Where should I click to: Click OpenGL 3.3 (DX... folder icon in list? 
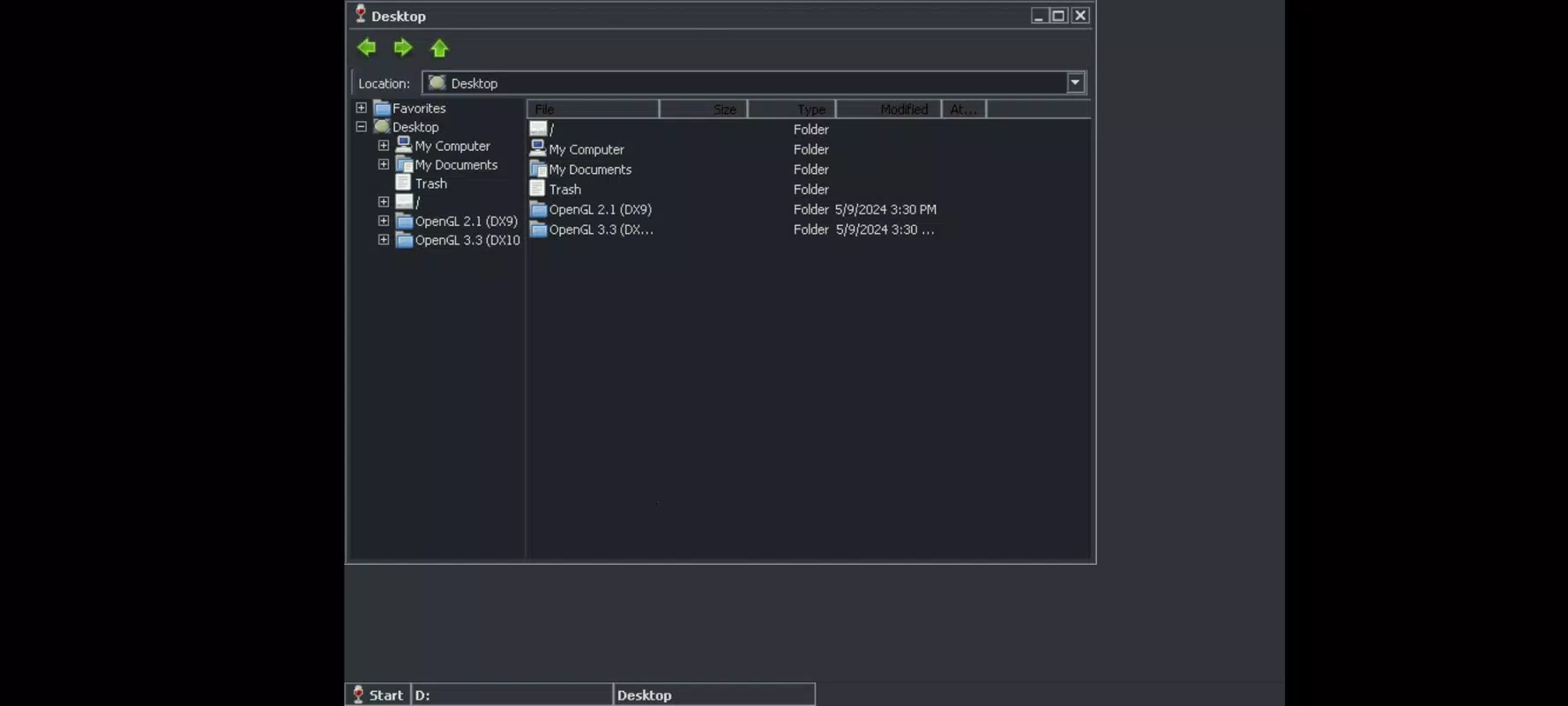click(x=538, y=229)
